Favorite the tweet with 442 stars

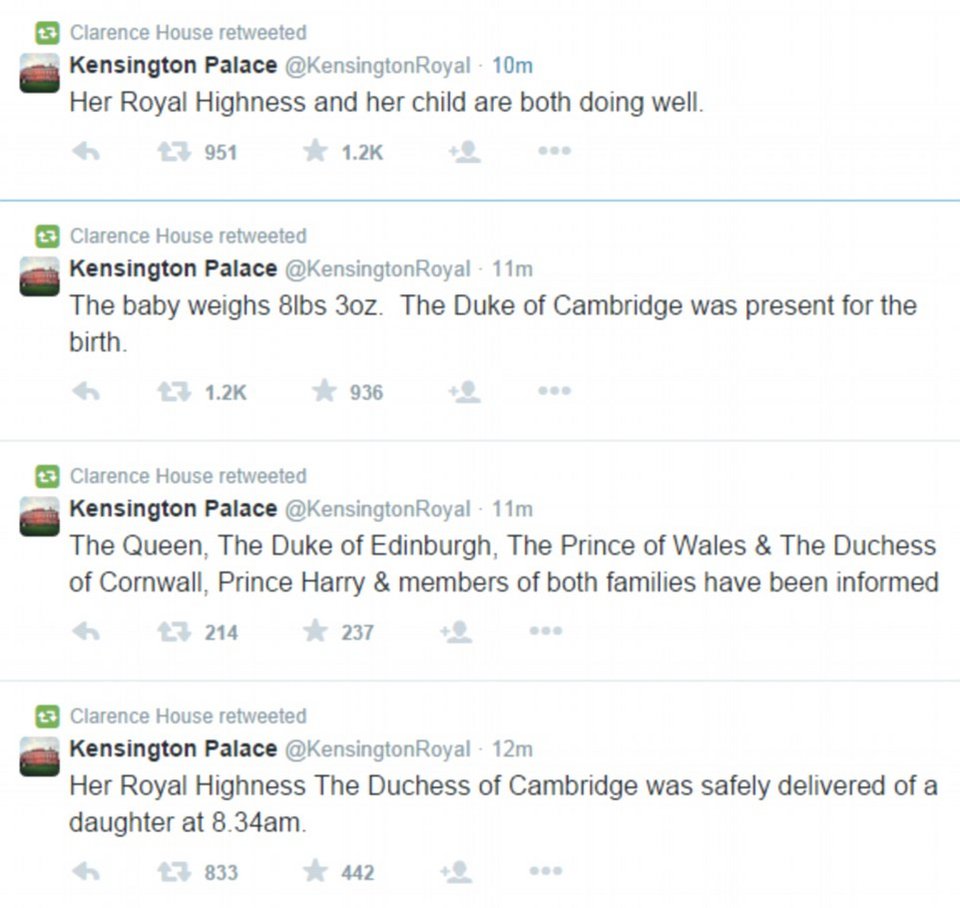click(x=316, y=871)
